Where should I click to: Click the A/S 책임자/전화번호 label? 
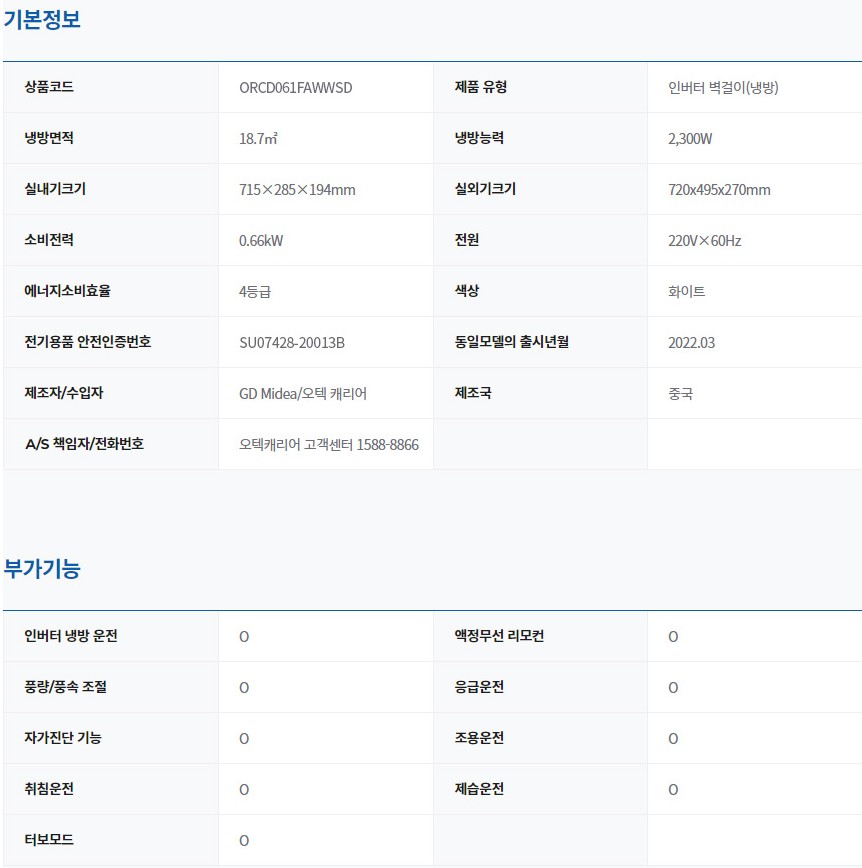pyautogui.click(x=84, y=443)
